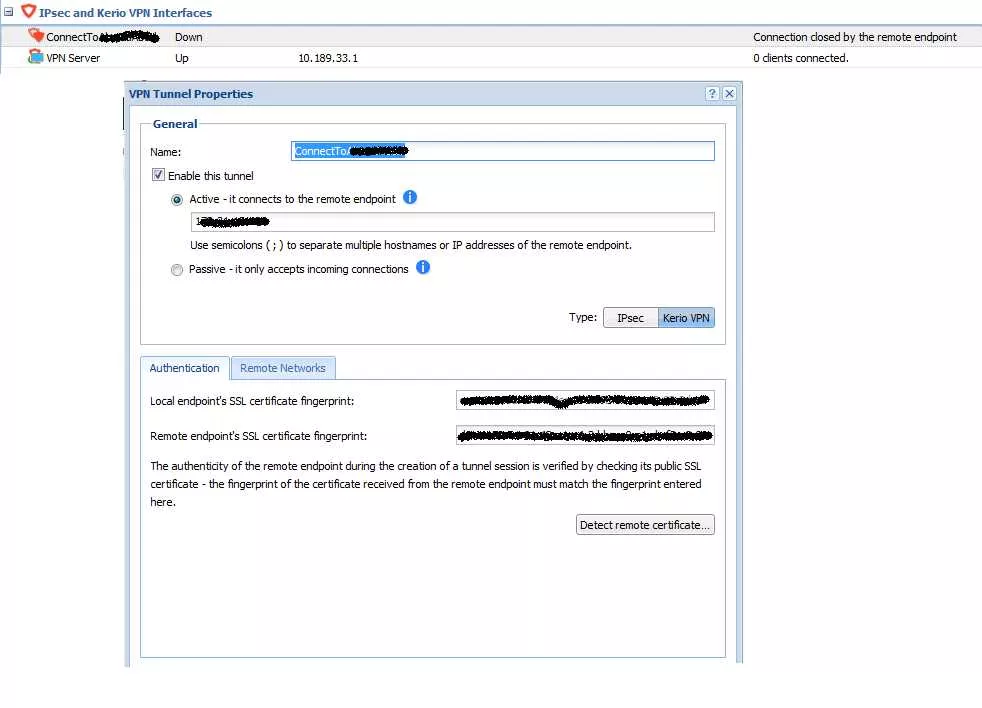Collapse the IPsec and Kerio VPN Interfaces group
The height and width of the screenshot is (708, 982).
click(x=9, y=11)
